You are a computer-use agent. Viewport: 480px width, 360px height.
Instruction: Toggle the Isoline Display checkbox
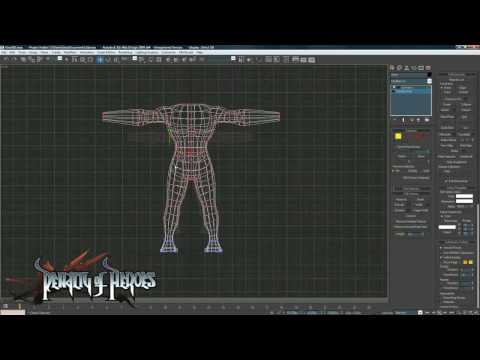point(441,258)
